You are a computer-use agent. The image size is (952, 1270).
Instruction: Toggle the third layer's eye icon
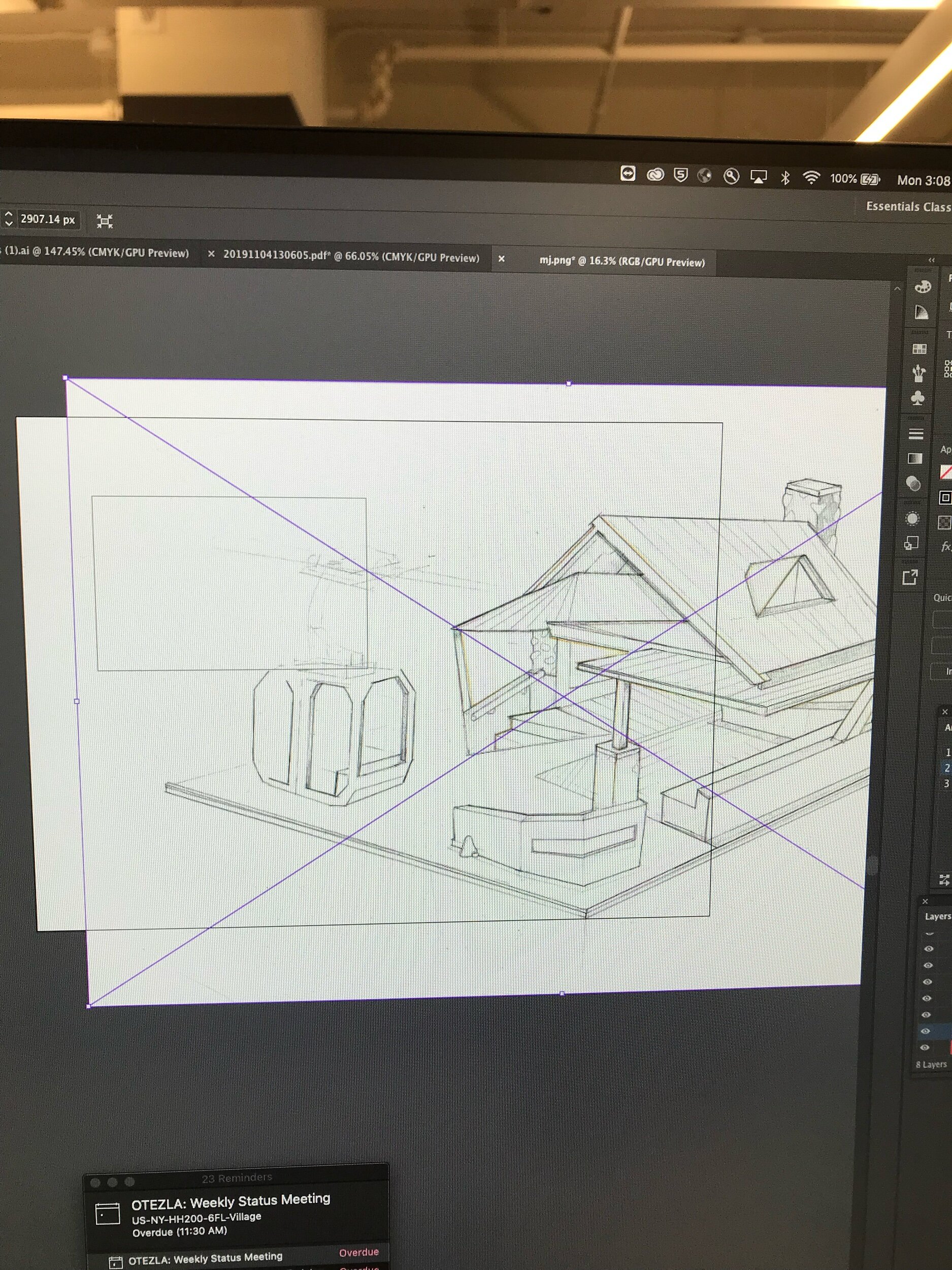[x=927, y=982]
